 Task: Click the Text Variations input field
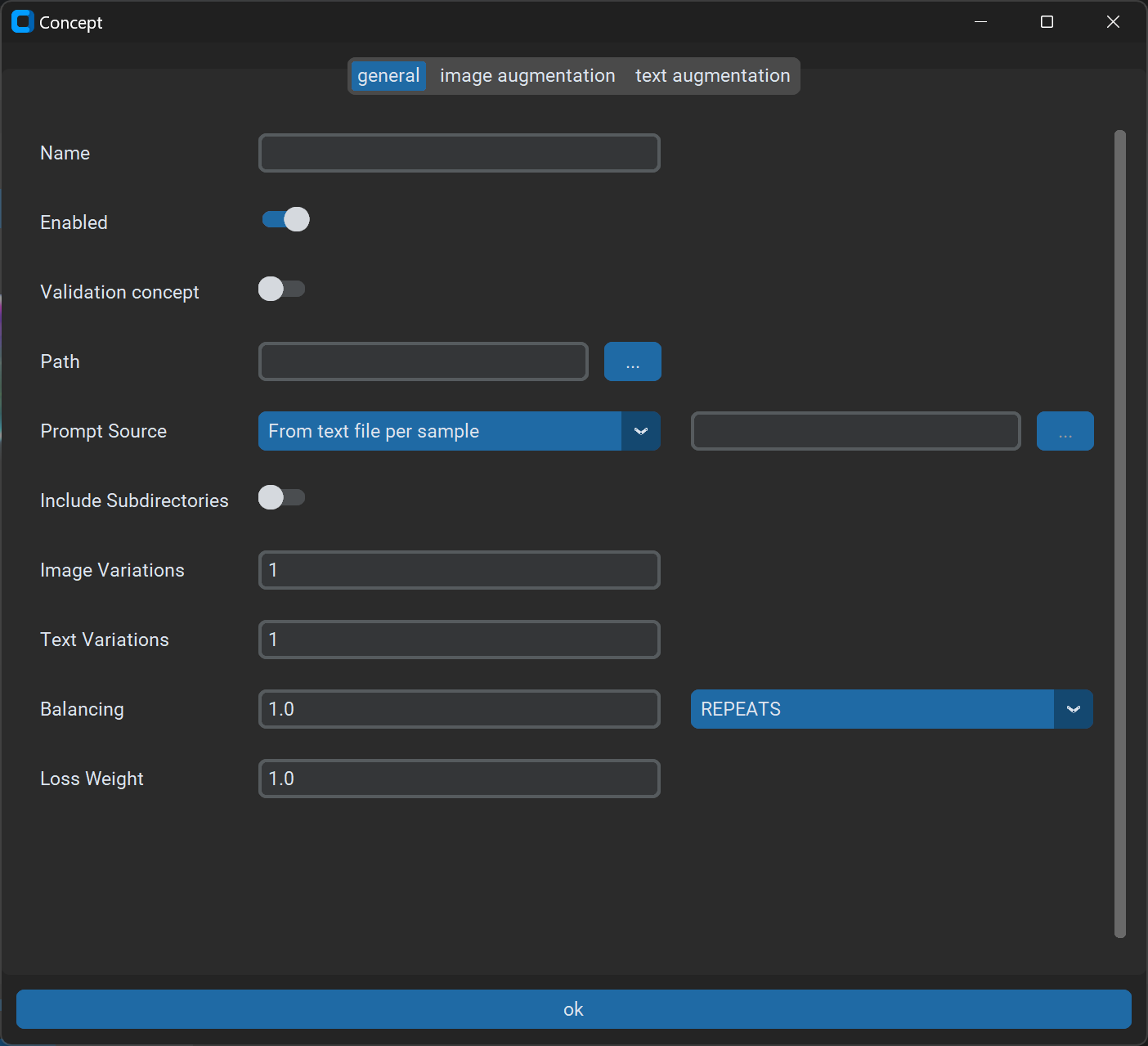pos(459,640)
